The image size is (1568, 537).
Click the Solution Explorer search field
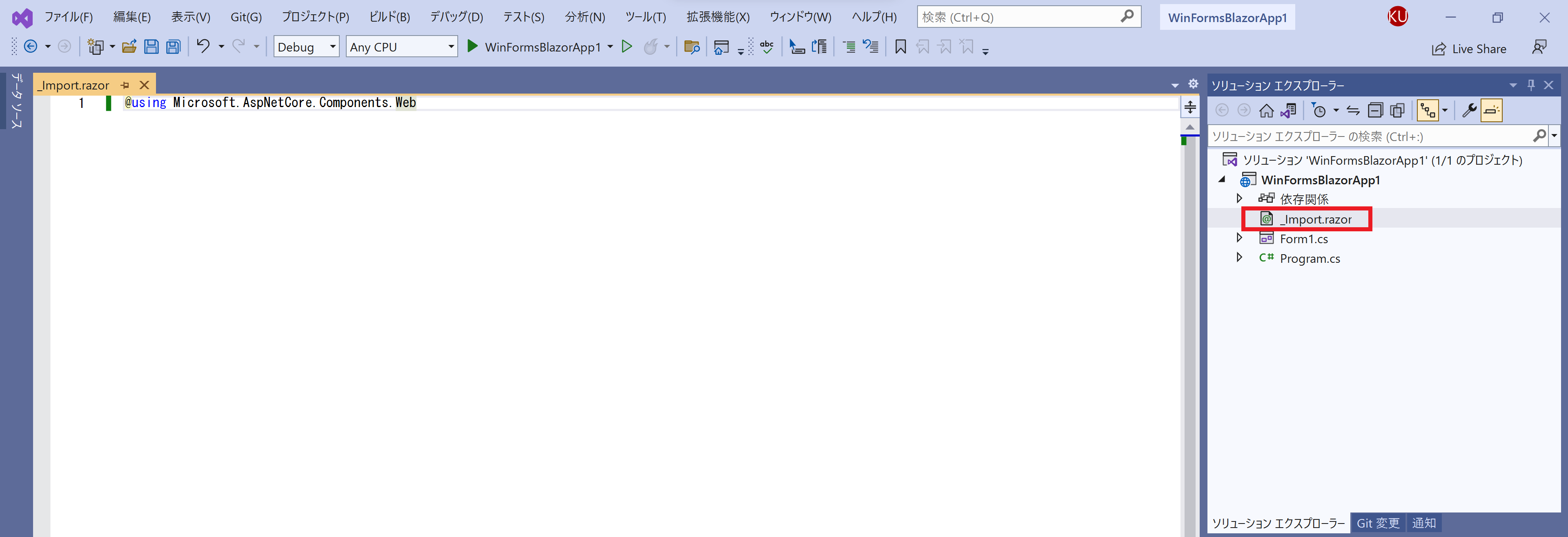[x=1378, y=136]
